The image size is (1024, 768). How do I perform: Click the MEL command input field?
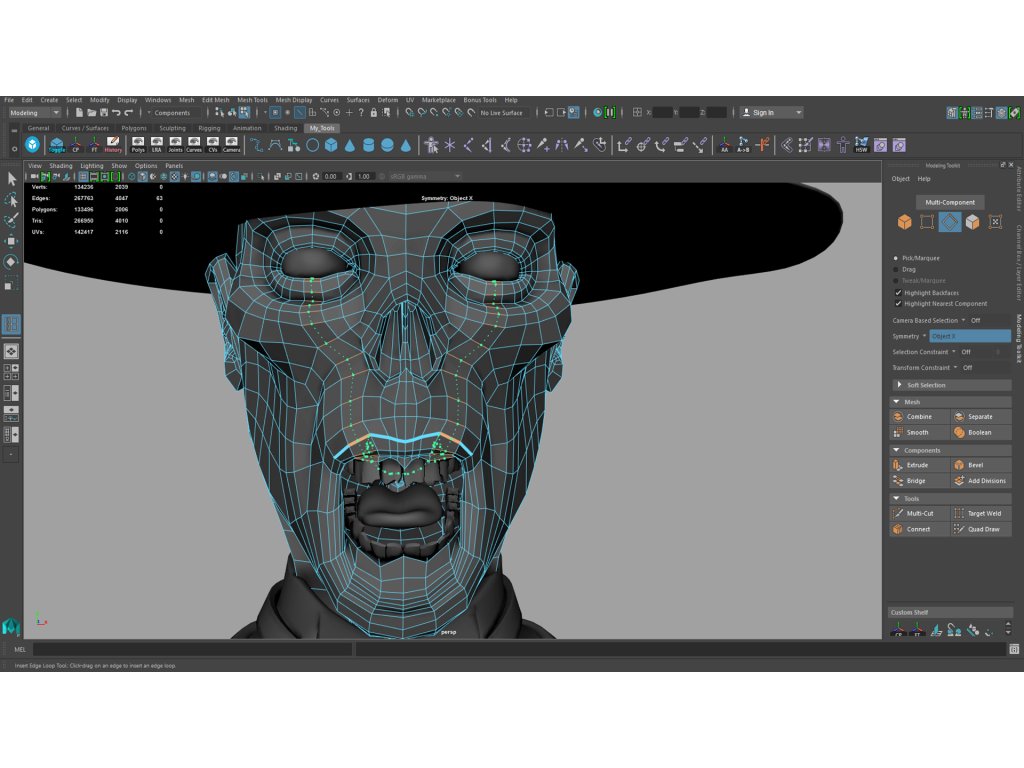coord(192,649)
